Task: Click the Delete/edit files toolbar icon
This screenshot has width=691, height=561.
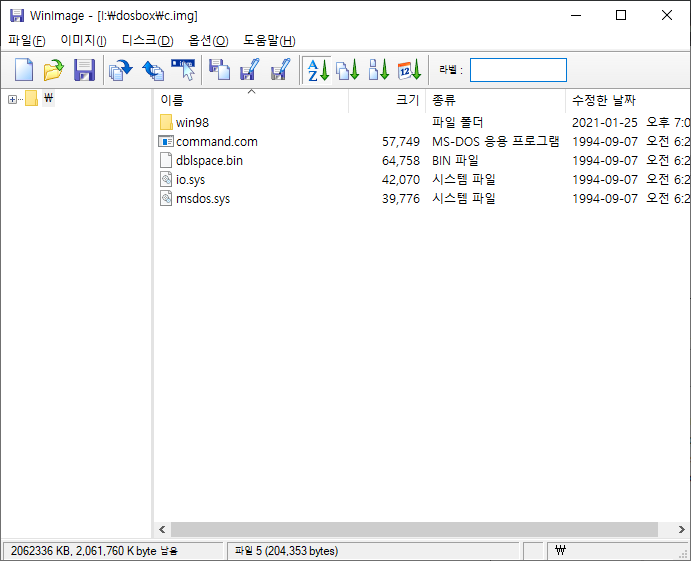Action: coord(281,70)
